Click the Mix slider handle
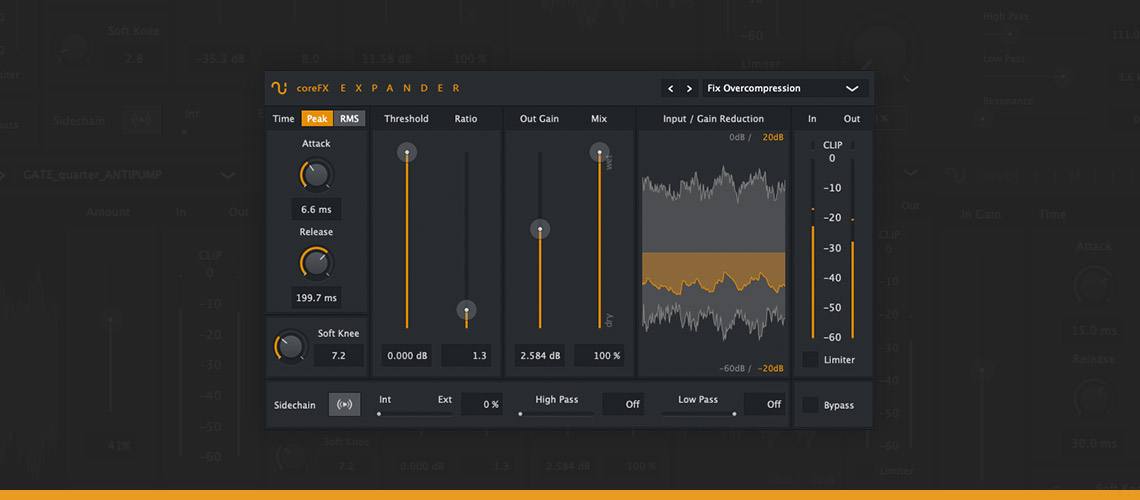The height and width of the screenshot is (500, 1140). [600, 153]
